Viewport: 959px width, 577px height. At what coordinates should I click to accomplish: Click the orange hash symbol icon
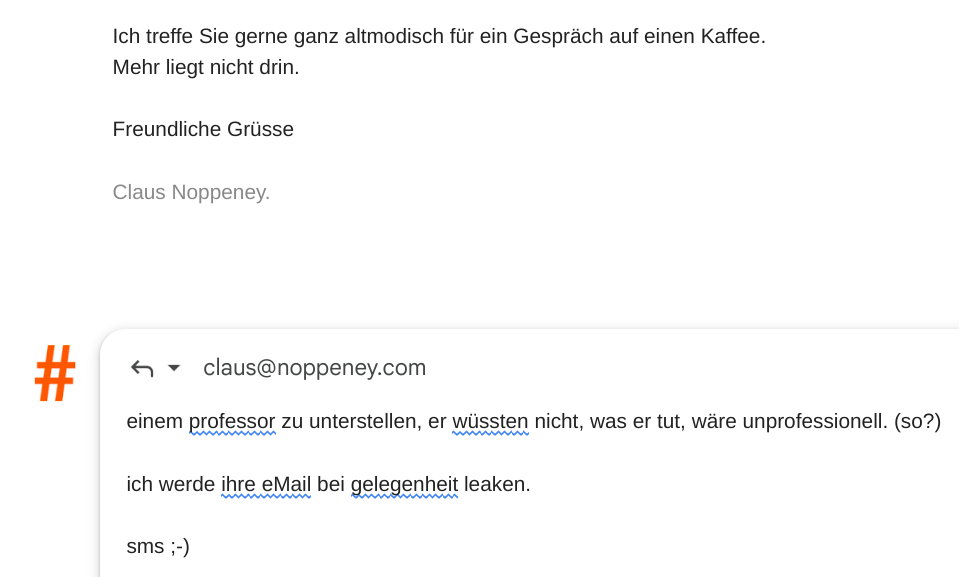56,374
